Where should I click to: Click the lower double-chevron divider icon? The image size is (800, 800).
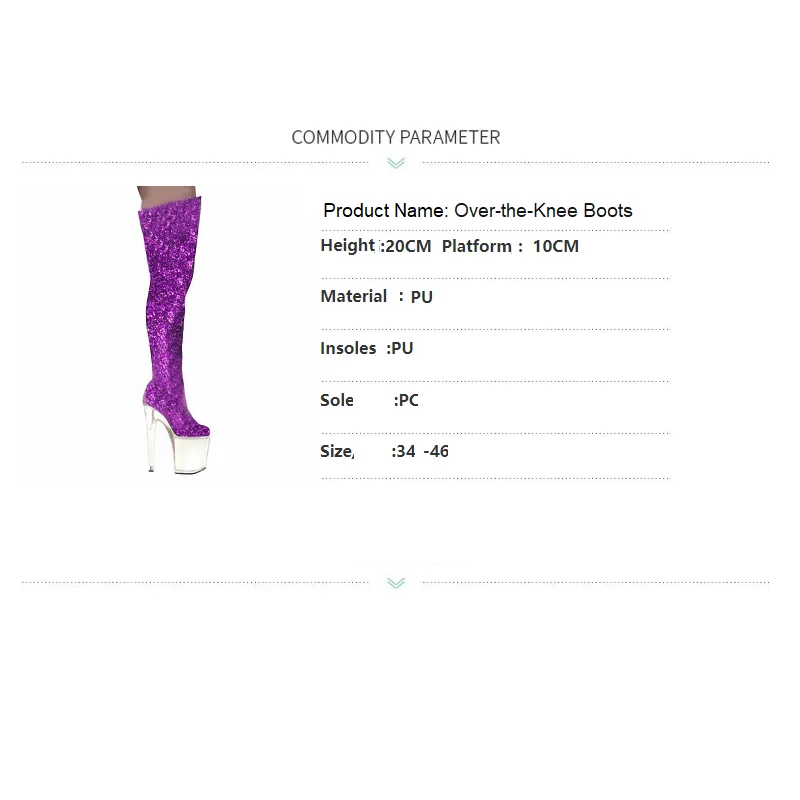point(396,583)
